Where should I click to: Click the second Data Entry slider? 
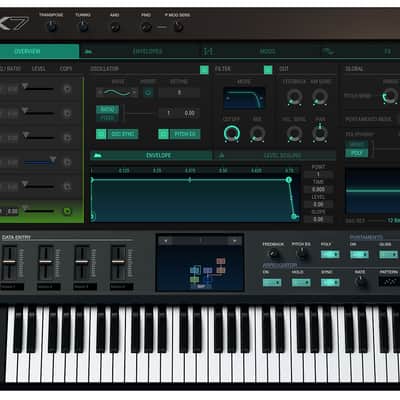click(46, 263)
